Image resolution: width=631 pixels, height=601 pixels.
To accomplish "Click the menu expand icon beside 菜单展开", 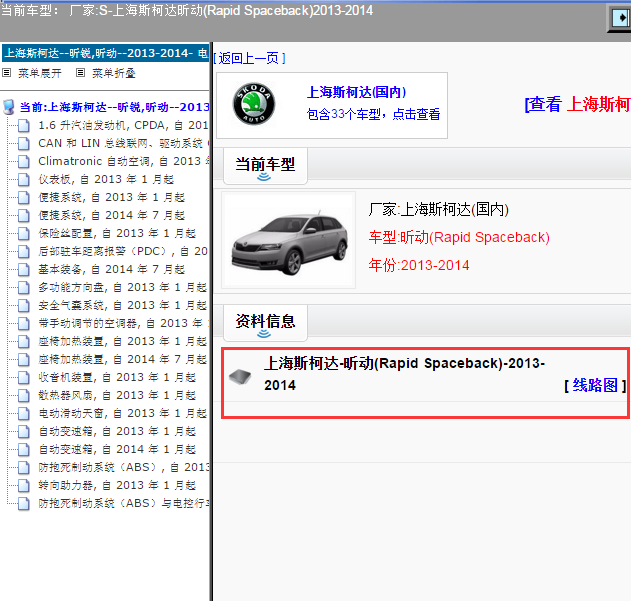I will pyautogui.click(x=7, y=73).
